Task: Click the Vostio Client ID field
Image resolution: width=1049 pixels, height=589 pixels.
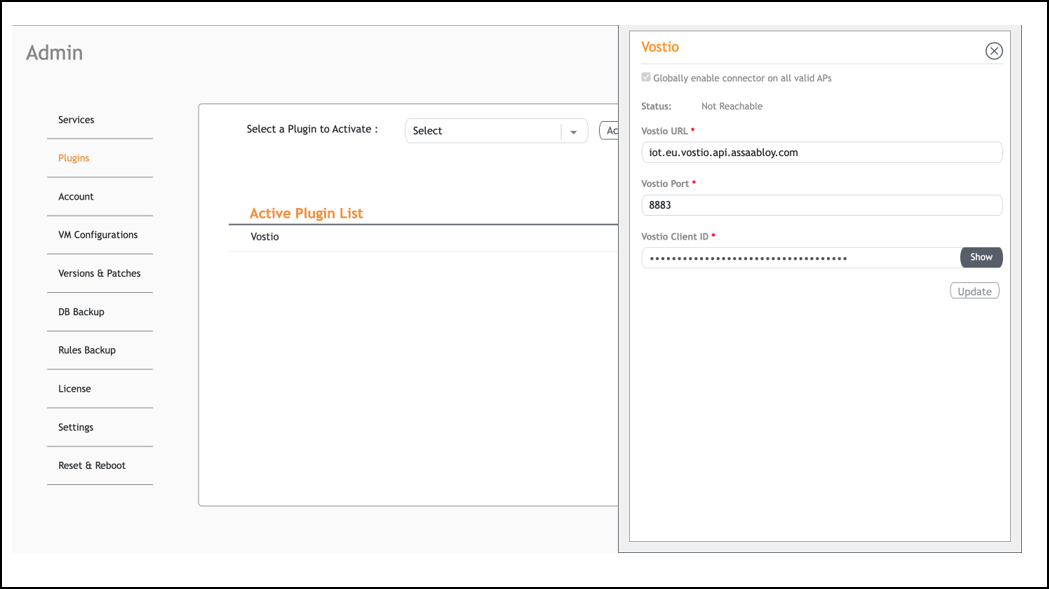Action: (801, 258)
